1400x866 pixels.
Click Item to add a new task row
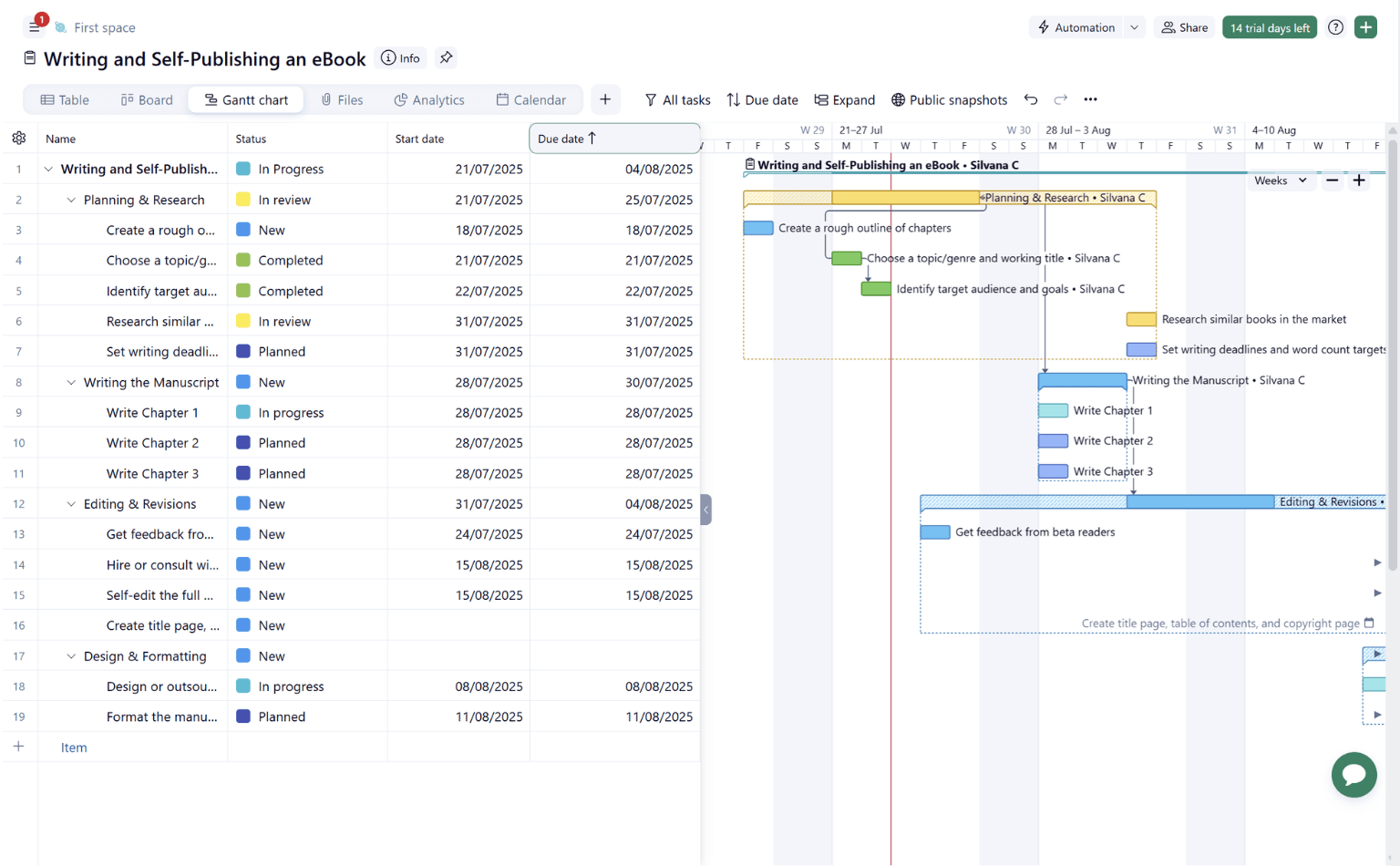click(x=73, y=747)
